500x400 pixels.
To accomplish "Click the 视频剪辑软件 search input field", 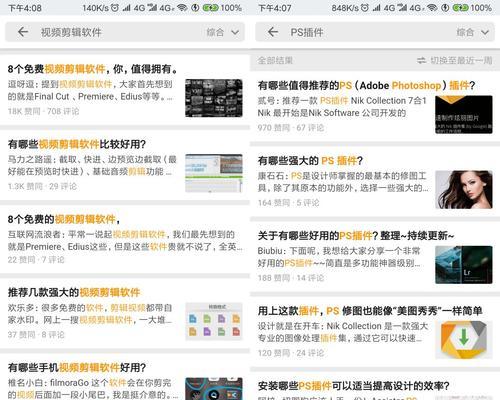I will tap(125, 32).
